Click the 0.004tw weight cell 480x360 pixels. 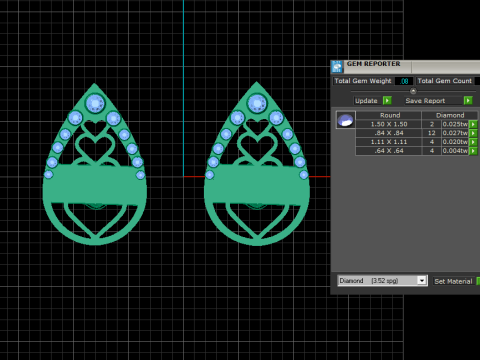pos(455,151)
